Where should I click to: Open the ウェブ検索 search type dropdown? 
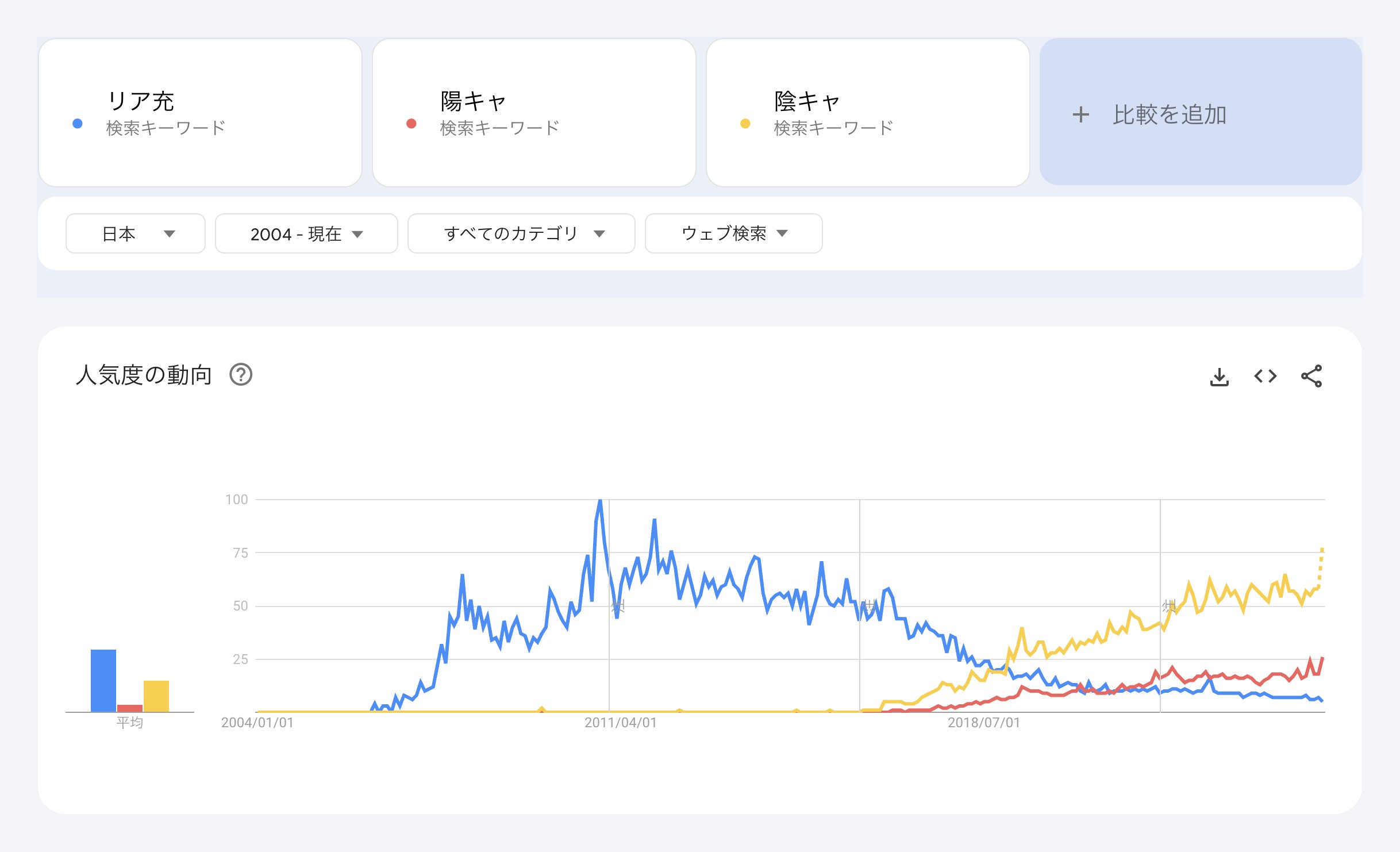point(733,233)
